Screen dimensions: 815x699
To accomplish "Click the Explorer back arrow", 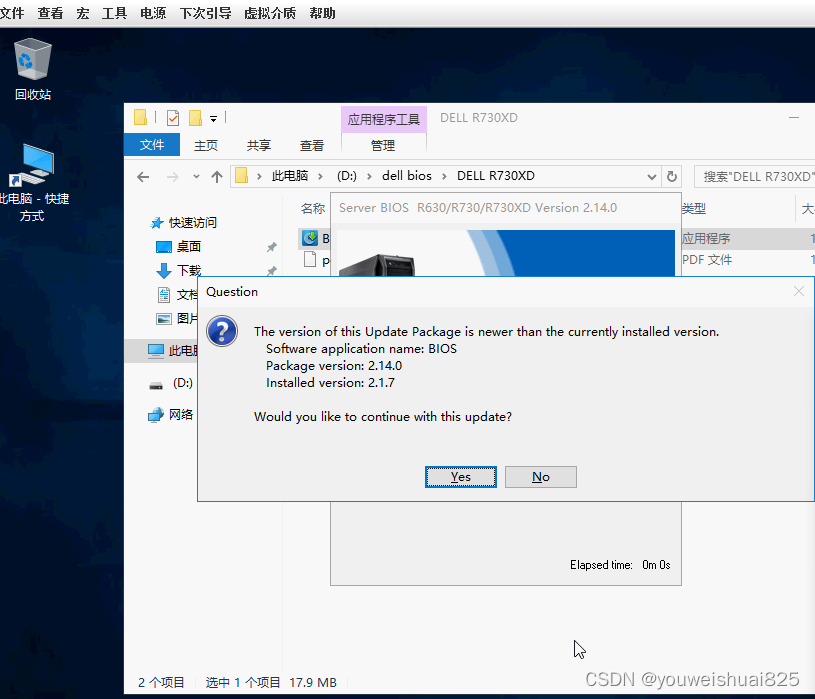I will click(x=143, y=177).
